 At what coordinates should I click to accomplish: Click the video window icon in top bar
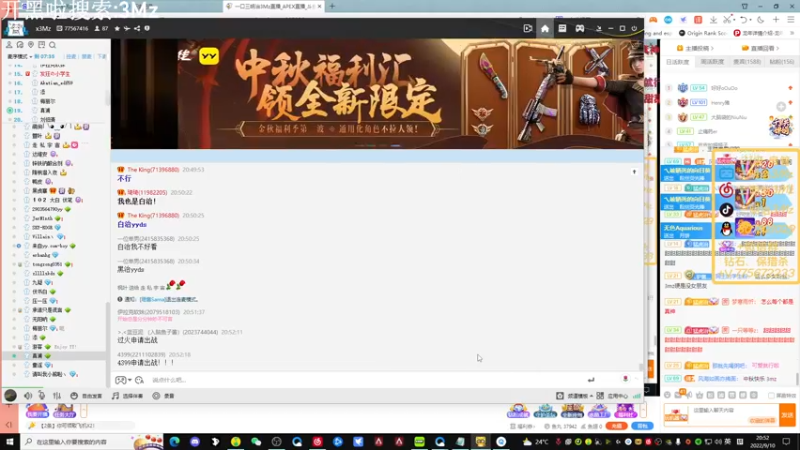tap(528, 29)
